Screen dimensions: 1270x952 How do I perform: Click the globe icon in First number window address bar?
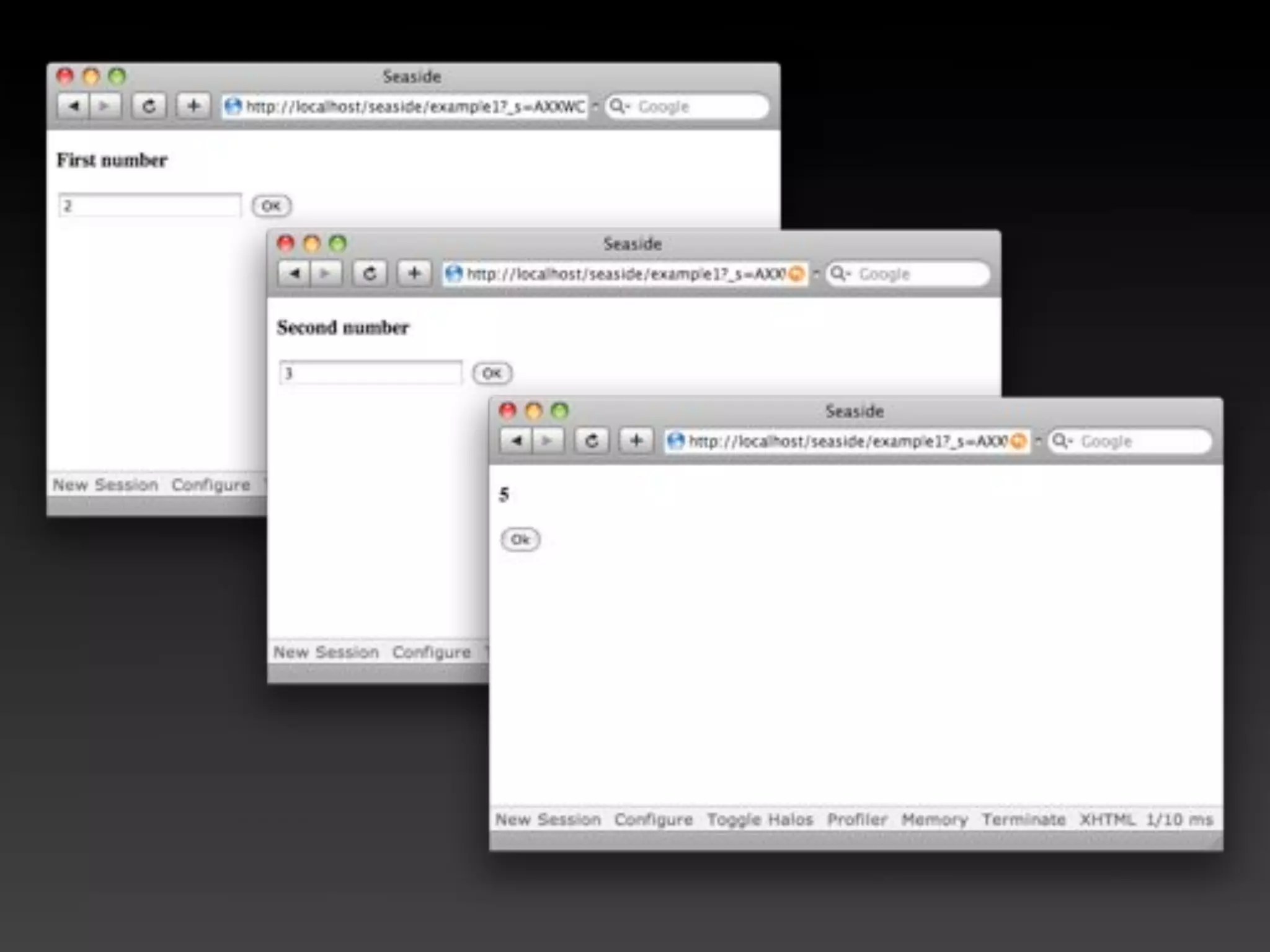pyautogui.click(x=233, y=107)
